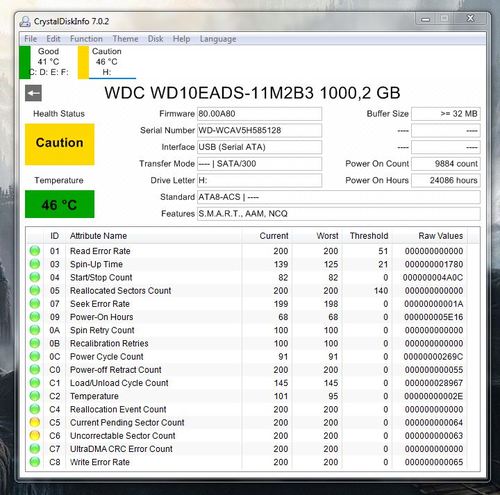Screen dimensions: 500x495
Task: Click green status icon for Reallocation Event Count
Action: [x=35, y=409]
